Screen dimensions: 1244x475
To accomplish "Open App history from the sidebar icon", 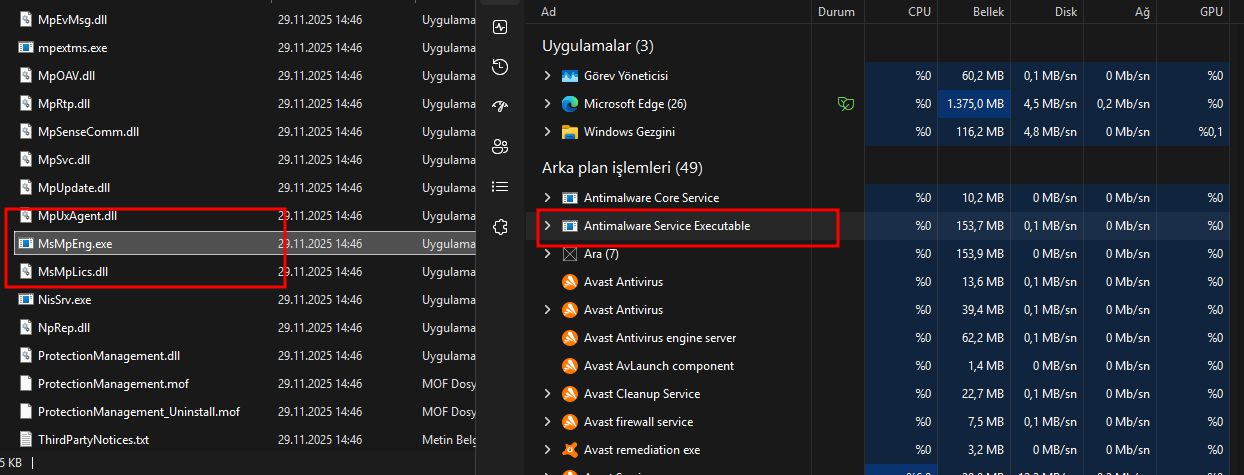I will (501, 67).
